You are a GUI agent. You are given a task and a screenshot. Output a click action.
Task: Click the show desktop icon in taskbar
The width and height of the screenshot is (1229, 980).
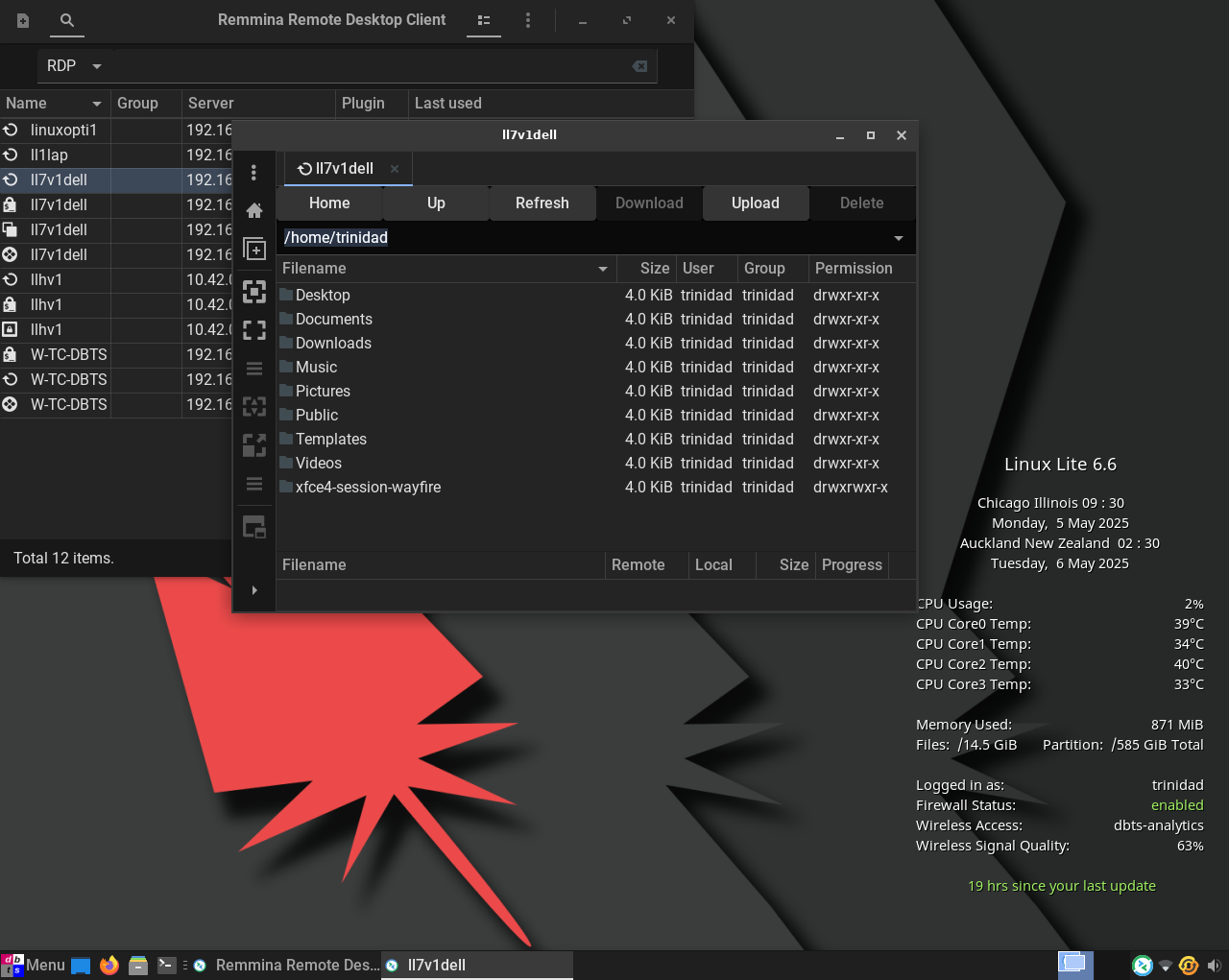[81, 966]
